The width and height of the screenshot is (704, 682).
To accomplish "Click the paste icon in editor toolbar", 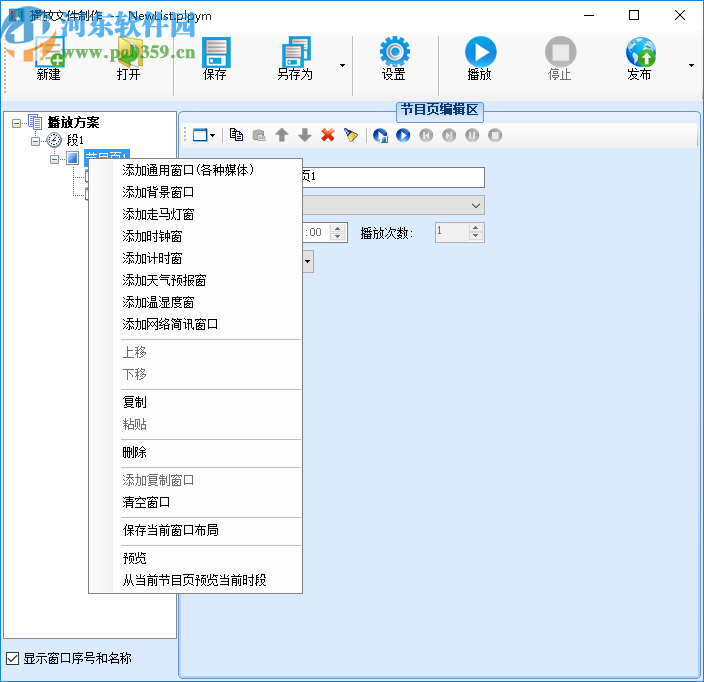I will pyautogui.click(x=259, y=135).
